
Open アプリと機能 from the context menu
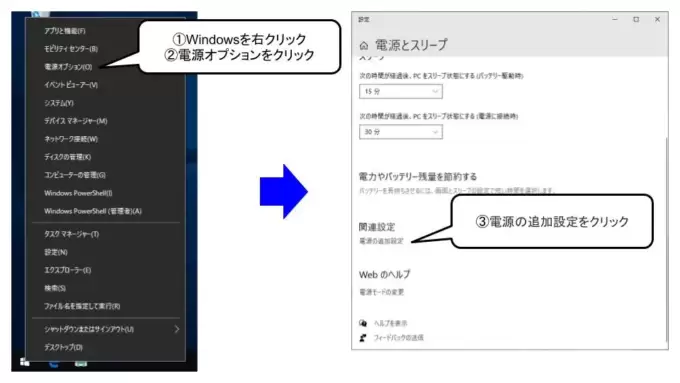(x=65, y=31)
